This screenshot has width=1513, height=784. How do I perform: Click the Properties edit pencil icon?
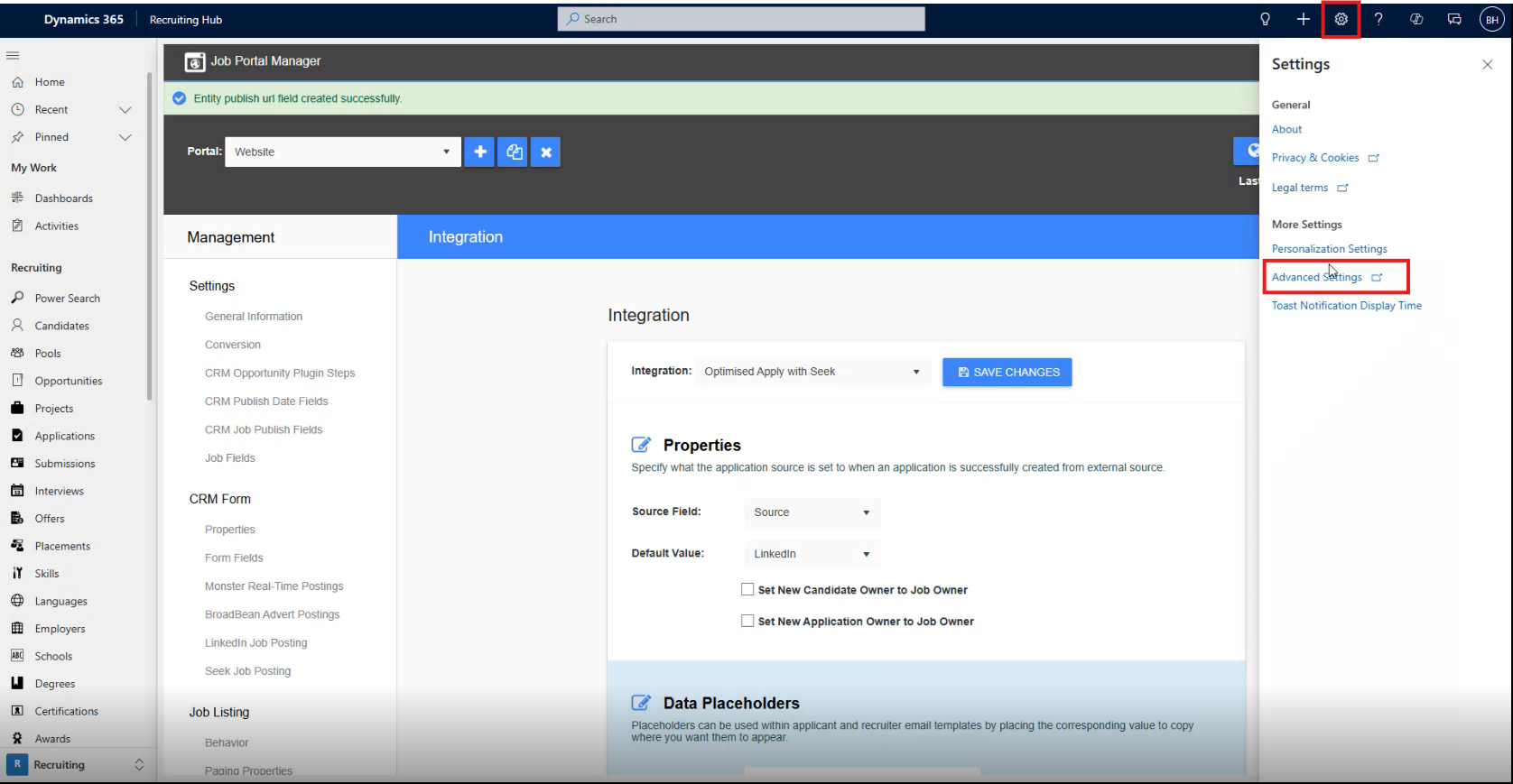click(641, 445)
